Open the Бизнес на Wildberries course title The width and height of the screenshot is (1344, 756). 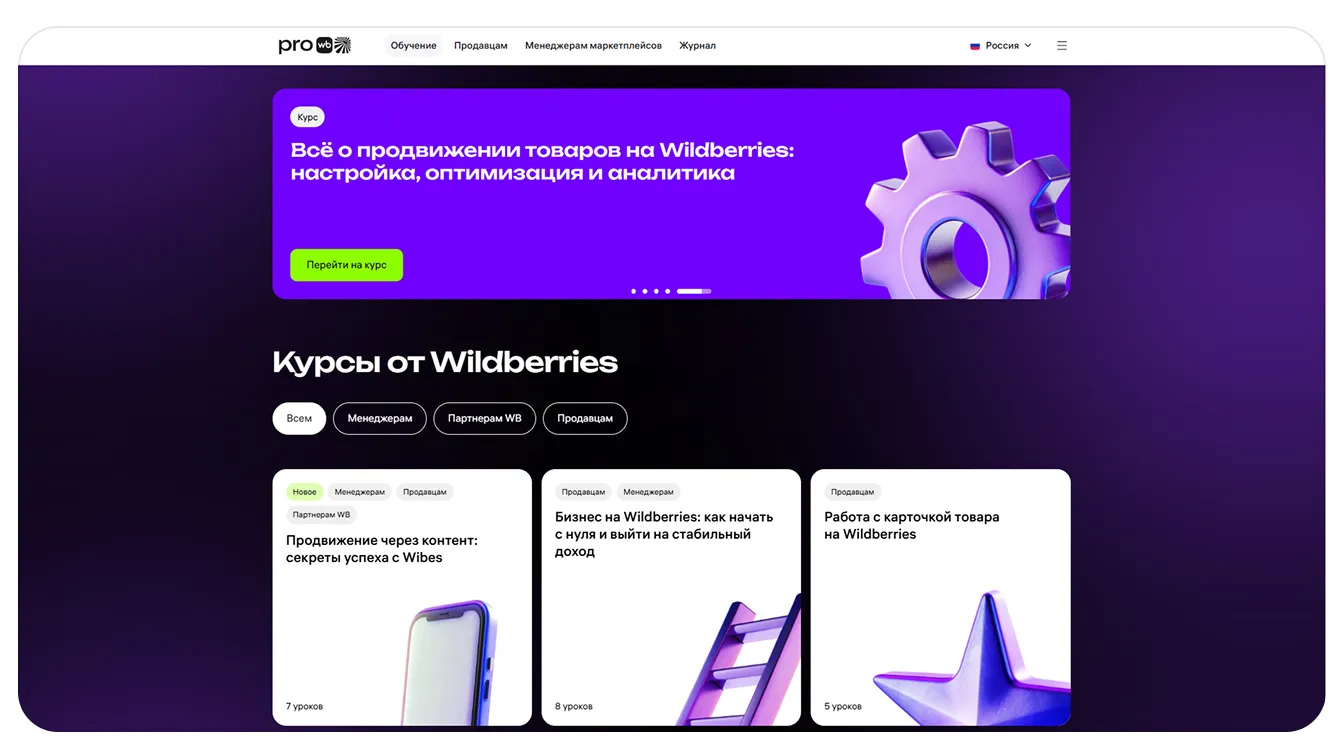pos(664,534)
